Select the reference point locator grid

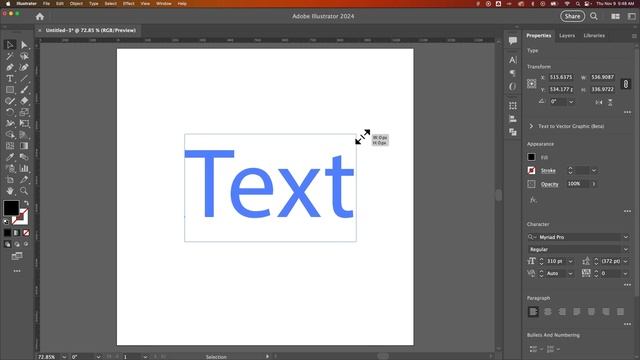click(x=531, y=84)
